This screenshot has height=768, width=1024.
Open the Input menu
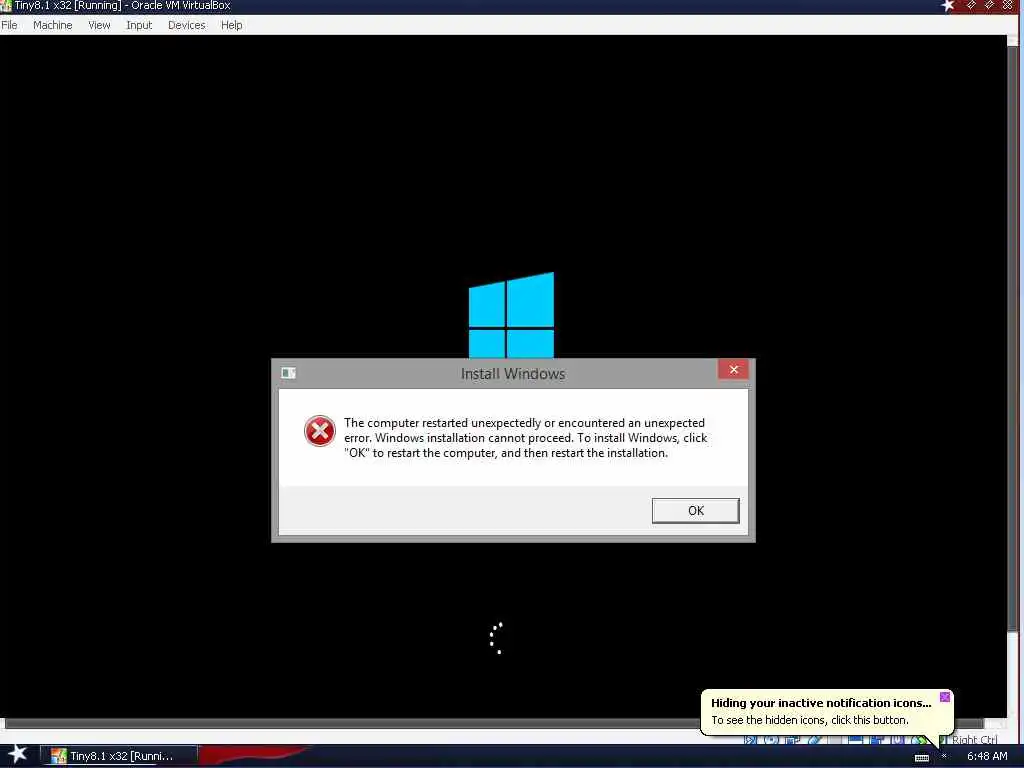(x=139, y=25)
